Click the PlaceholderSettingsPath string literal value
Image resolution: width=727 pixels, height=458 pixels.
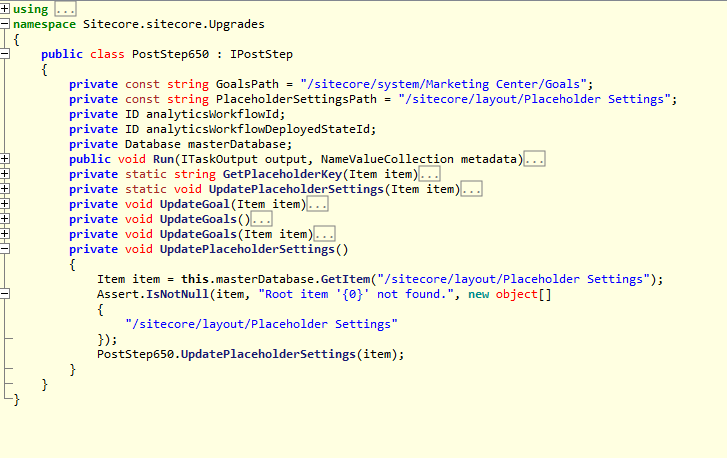(534, 99)
